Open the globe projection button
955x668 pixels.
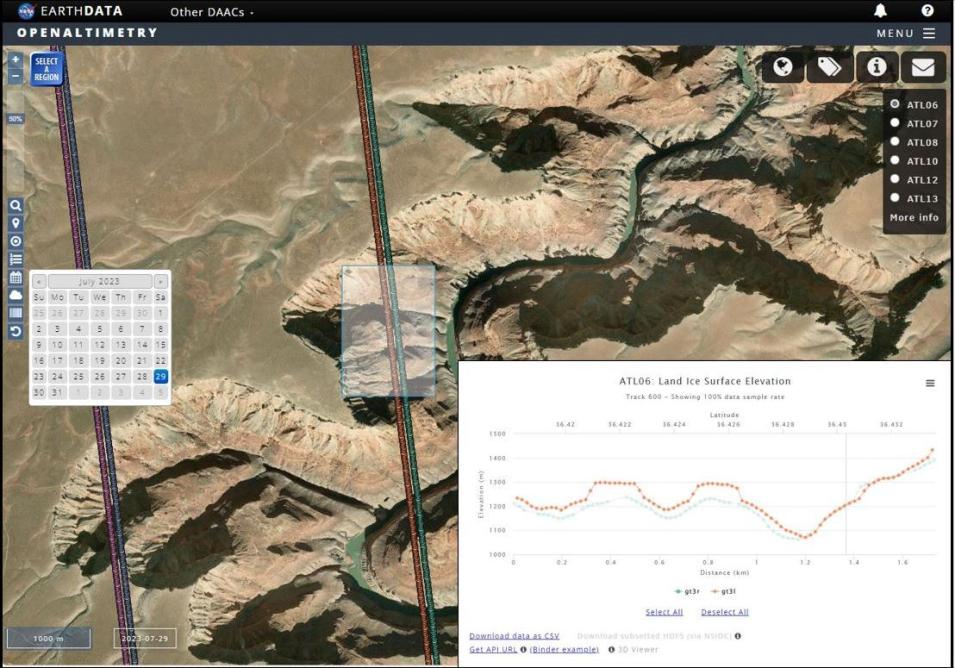783,66
